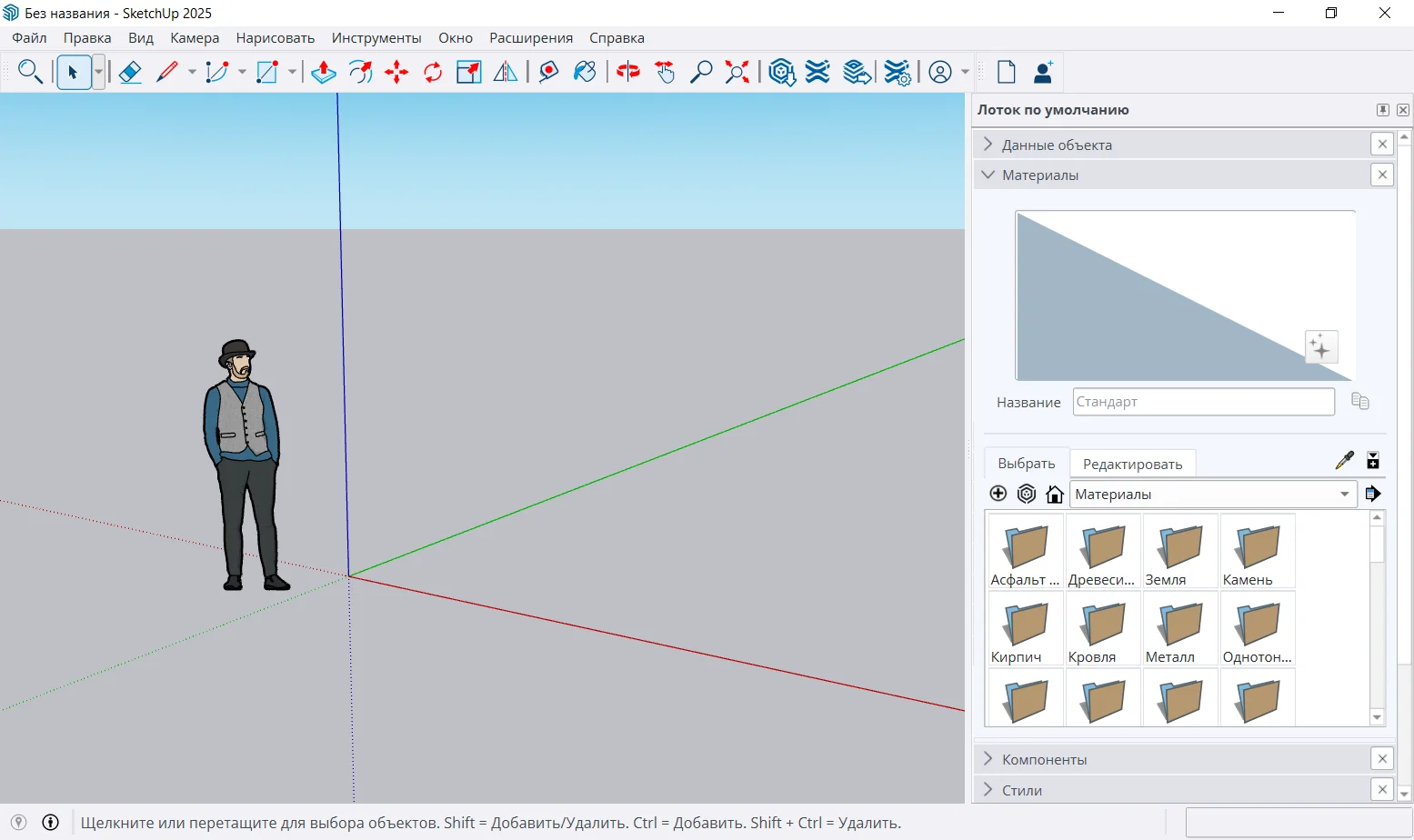Pick the eyedropper sample paint tool

tap(1344, 461)
